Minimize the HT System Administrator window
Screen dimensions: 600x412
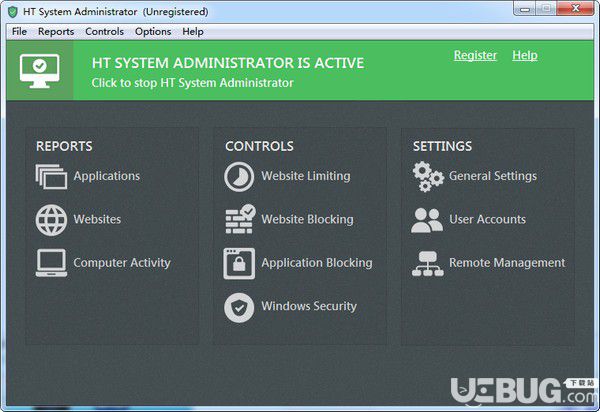pyautogui.click(x=525, y=9)
